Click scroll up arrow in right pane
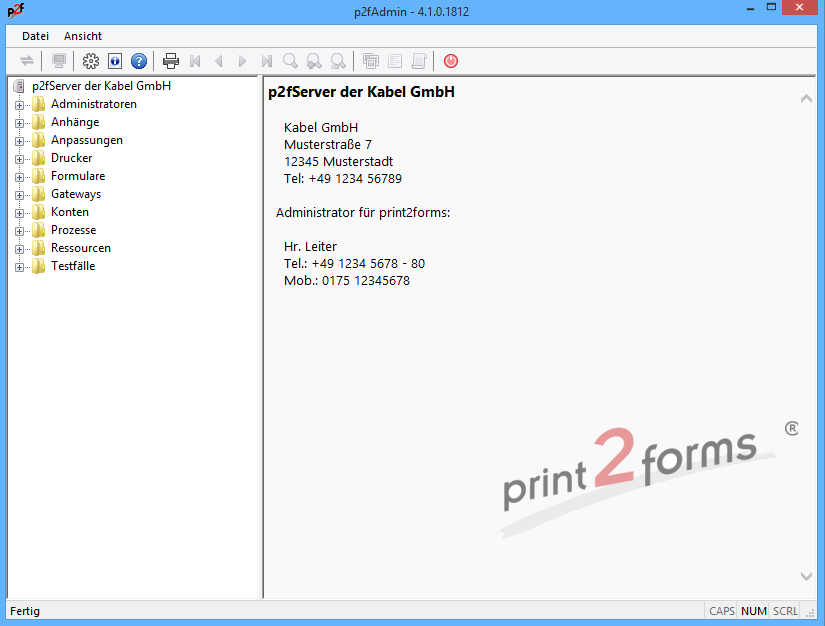The width and height of the screenshot is (825, 626). coord(807,99)
